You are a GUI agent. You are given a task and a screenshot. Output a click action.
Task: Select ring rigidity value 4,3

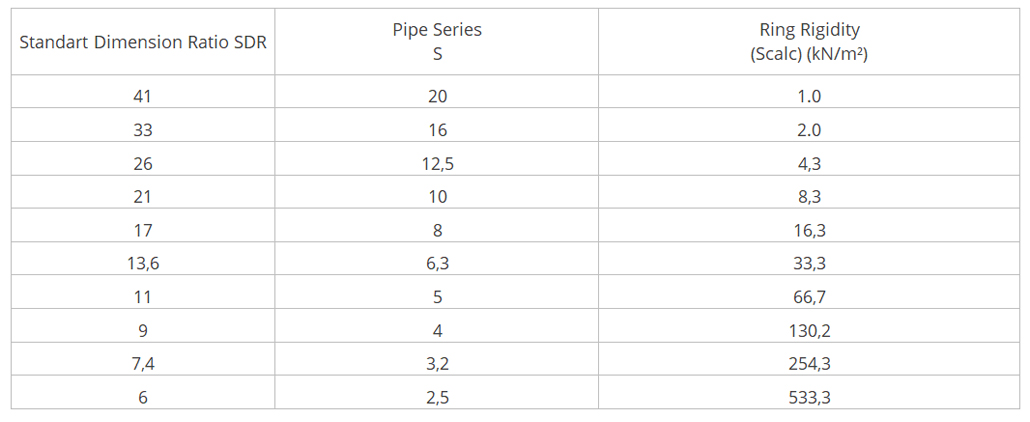point(809,163)
